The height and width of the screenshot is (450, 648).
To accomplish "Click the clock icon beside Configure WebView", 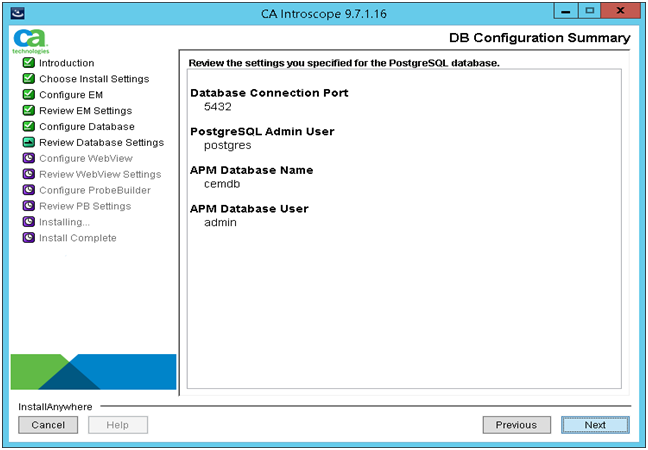I will click(x=29, y=159).
